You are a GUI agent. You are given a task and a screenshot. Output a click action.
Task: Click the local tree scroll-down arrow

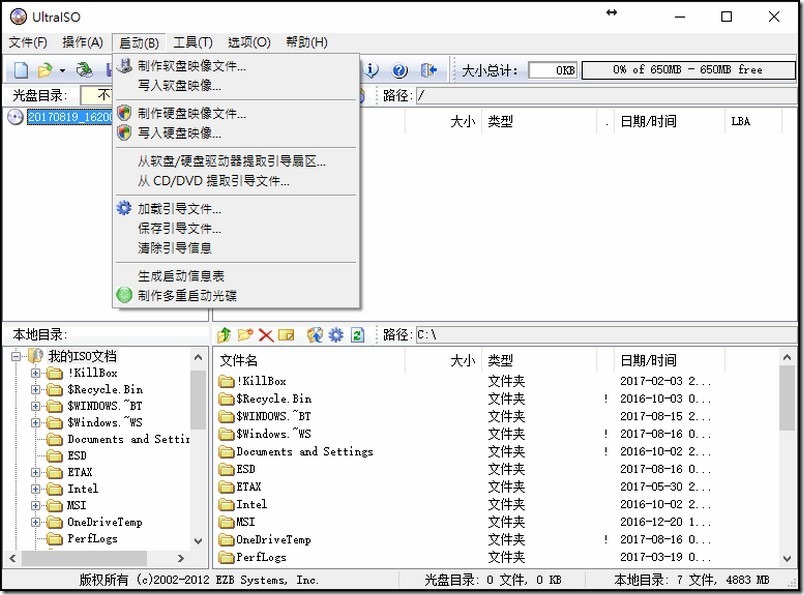[x=198, y=541]
